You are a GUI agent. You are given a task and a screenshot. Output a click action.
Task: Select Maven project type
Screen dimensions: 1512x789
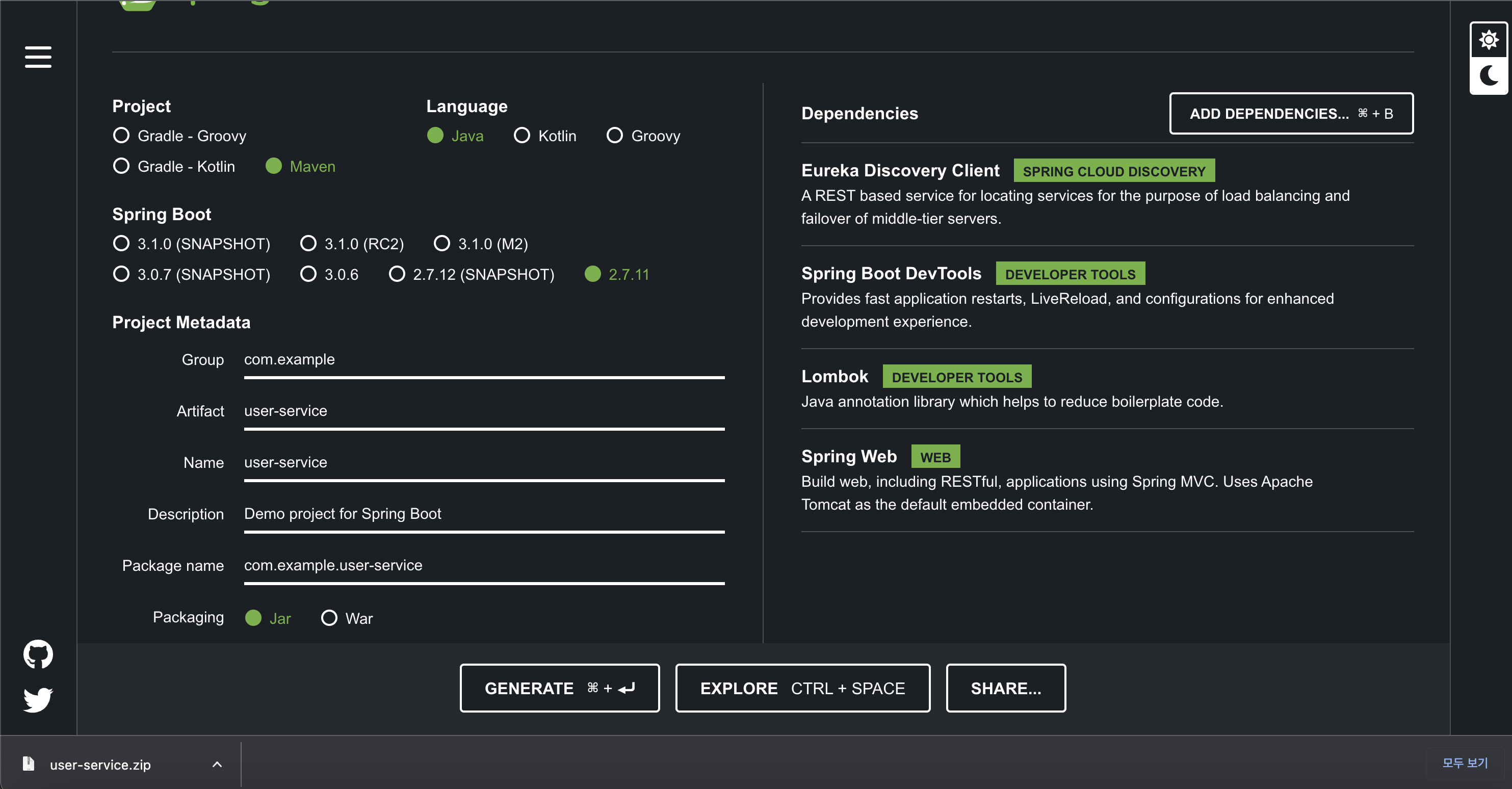[301, 166]
